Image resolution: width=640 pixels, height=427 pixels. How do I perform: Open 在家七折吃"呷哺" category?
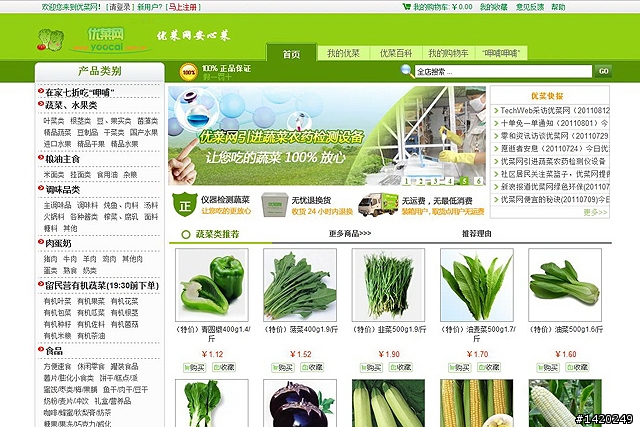(x=80, y=93)
